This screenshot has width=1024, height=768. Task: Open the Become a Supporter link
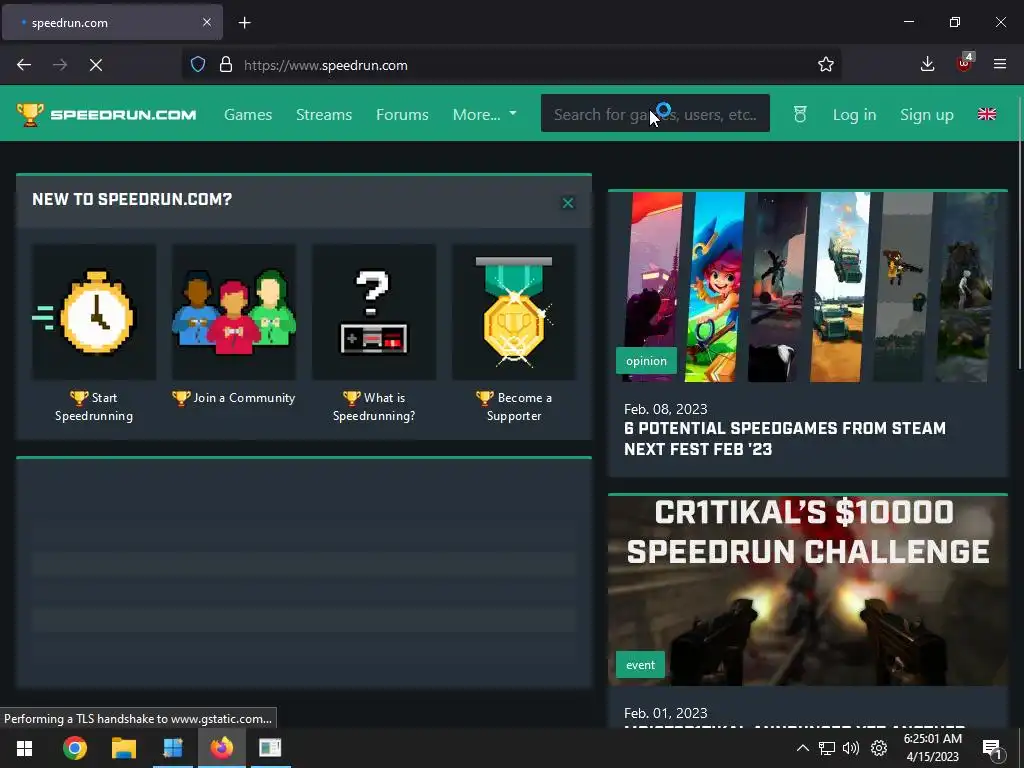click(x=514, y=406)
